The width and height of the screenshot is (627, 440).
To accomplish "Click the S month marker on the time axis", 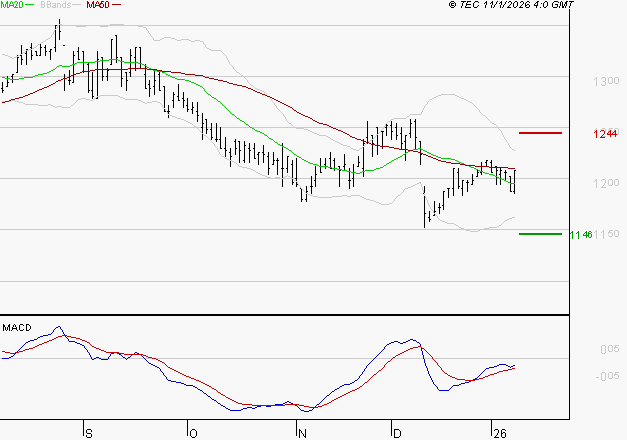I will pyautogui.click(x=89, y=434).
